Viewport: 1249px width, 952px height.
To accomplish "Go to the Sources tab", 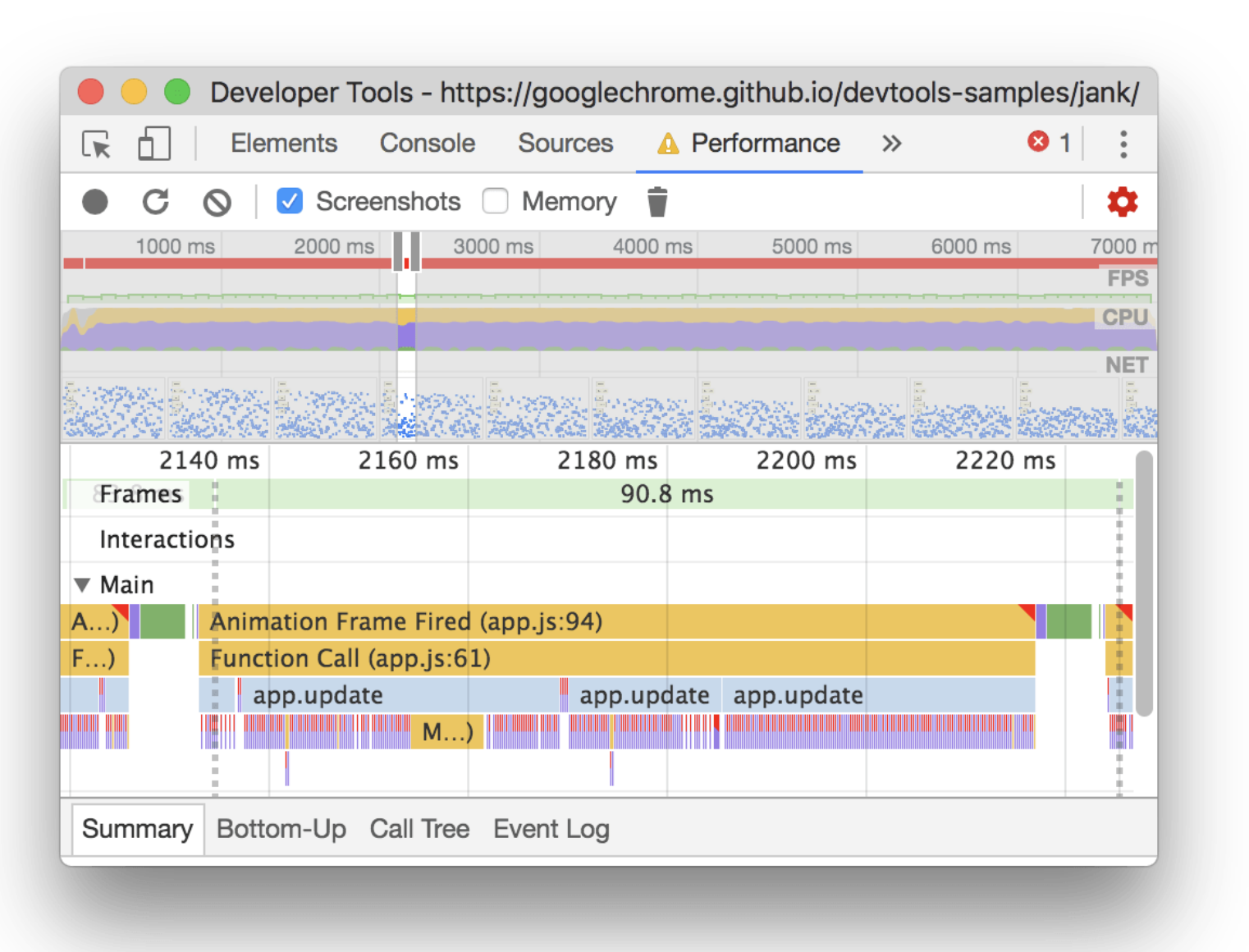I will (565, 144).
